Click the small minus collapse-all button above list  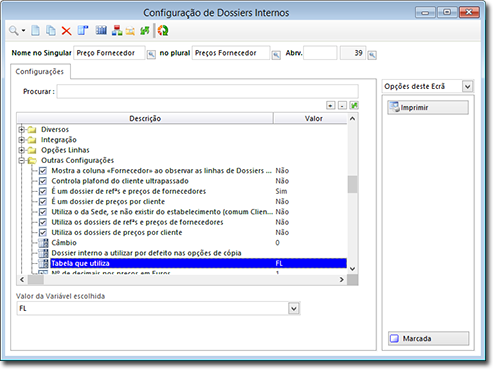(x=342, y=106)
